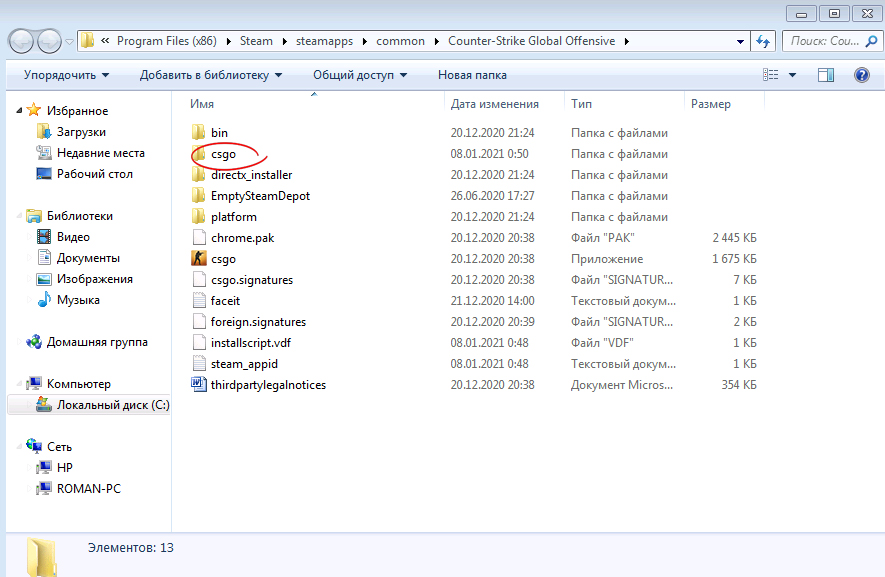Screen dimensions: 885x577
Task: Go forward with the Forward arrow button
Action: (x=49, y=41)
